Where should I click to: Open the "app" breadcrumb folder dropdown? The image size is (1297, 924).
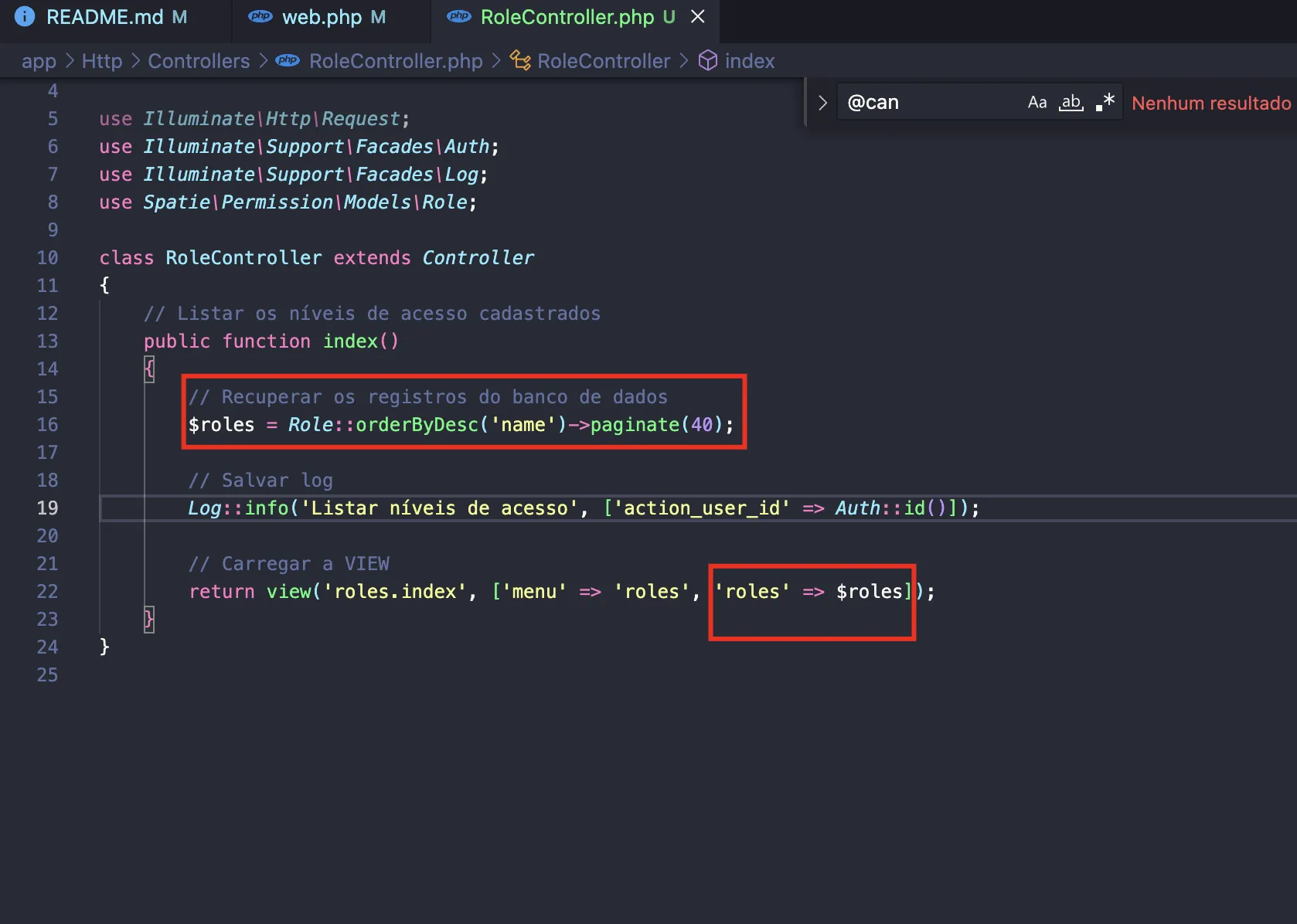point(39,61)
